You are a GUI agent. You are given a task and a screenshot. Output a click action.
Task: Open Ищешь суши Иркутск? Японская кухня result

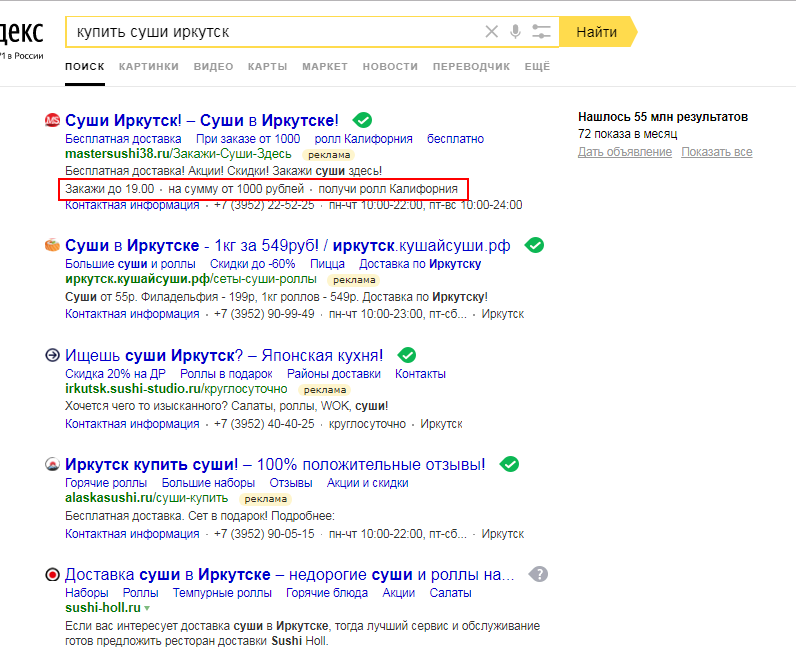tap(224, 355)
